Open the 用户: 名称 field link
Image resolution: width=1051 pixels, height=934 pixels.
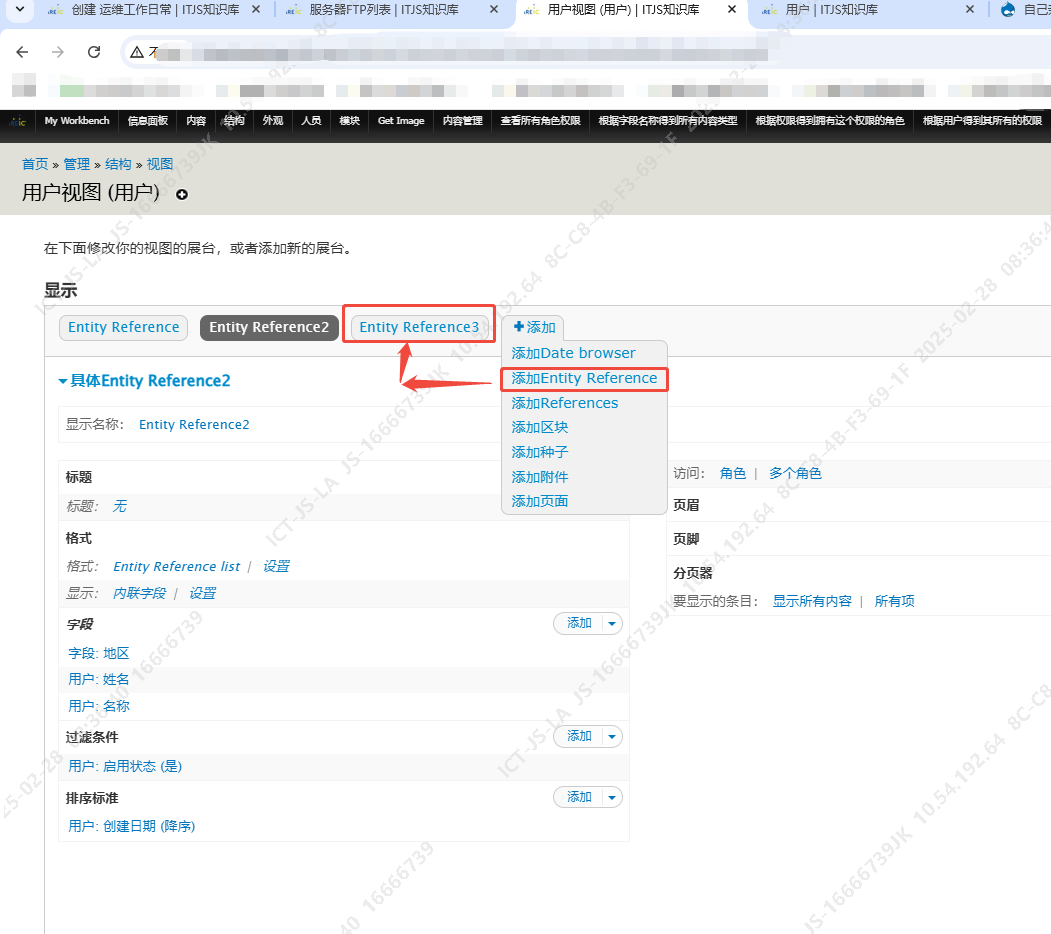coord(99,706)
